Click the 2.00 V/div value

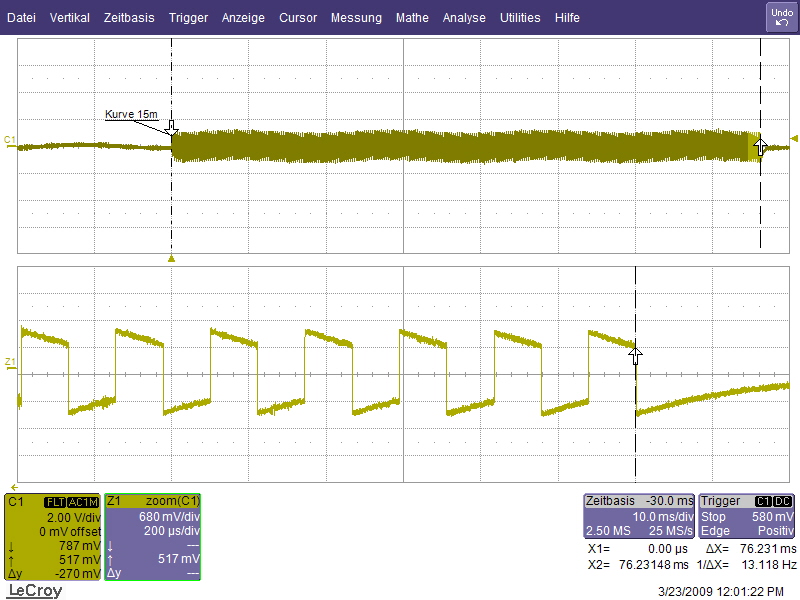(74, 517)
